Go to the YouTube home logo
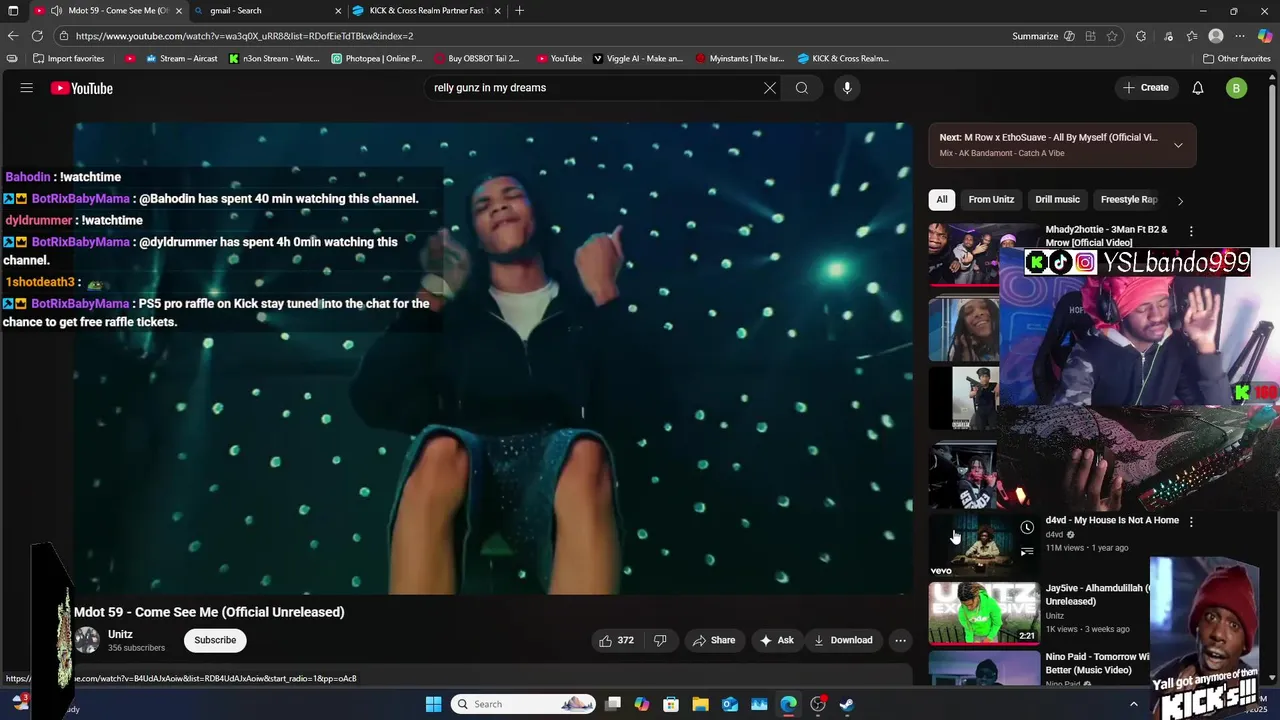 click(82, 88)
